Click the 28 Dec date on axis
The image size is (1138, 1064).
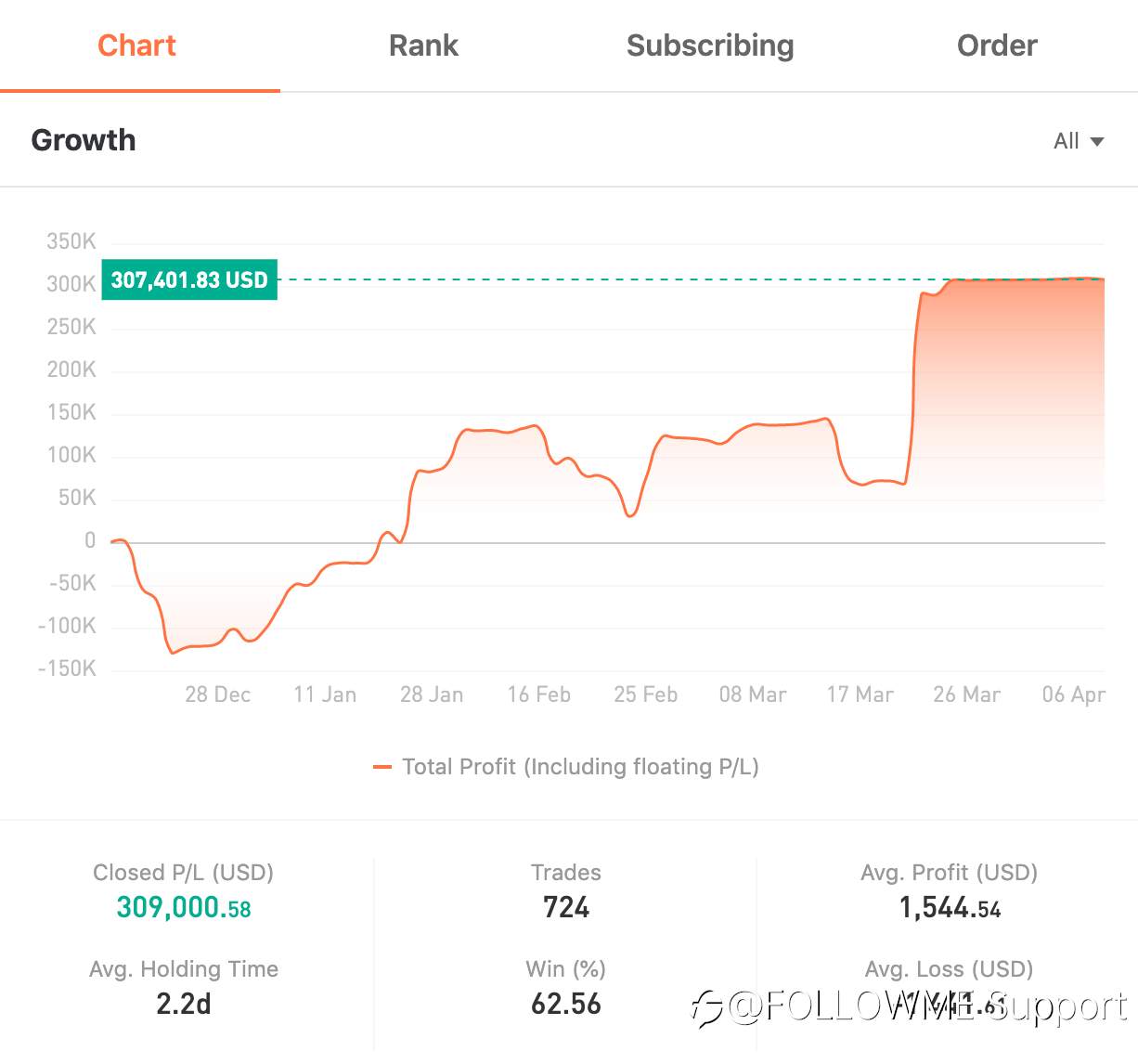coord(218,694)
